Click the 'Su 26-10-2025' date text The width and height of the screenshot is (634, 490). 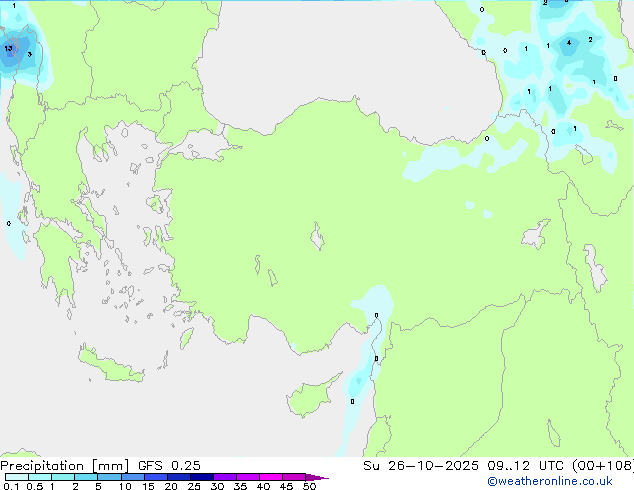pyautogui.click(x=421, y=466)
